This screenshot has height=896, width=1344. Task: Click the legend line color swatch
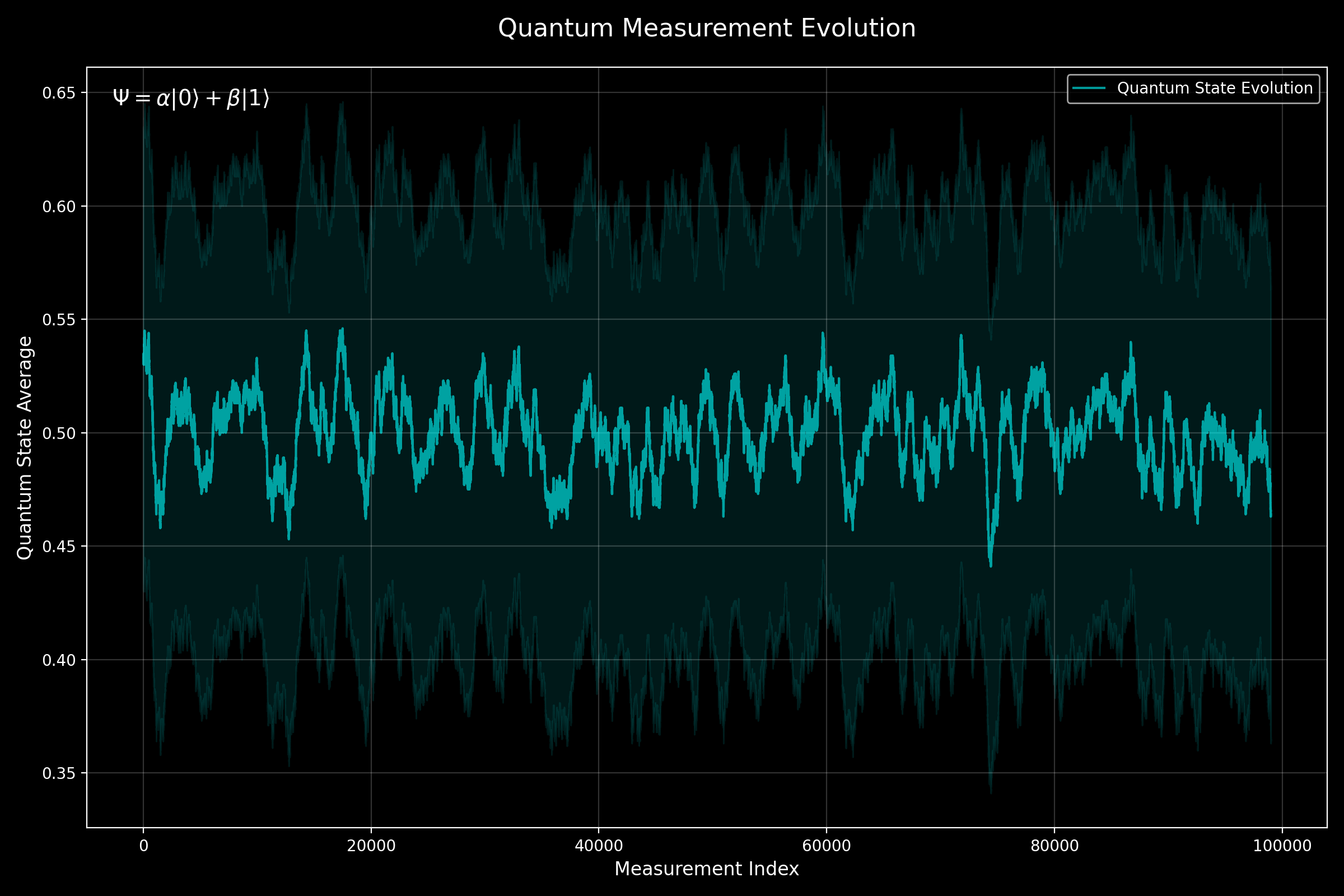tap(1089, 88)
